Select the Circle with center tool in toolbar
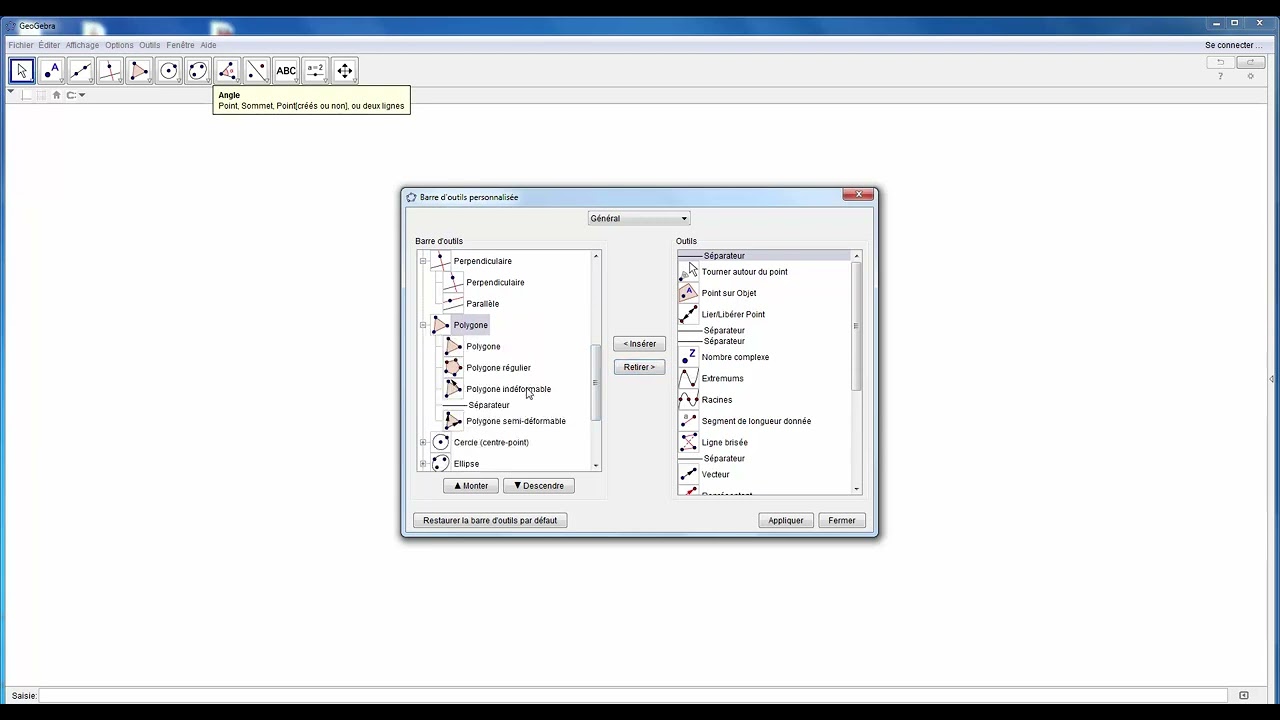The height and width of the screenshot is (720, 1280). (168, 70)
